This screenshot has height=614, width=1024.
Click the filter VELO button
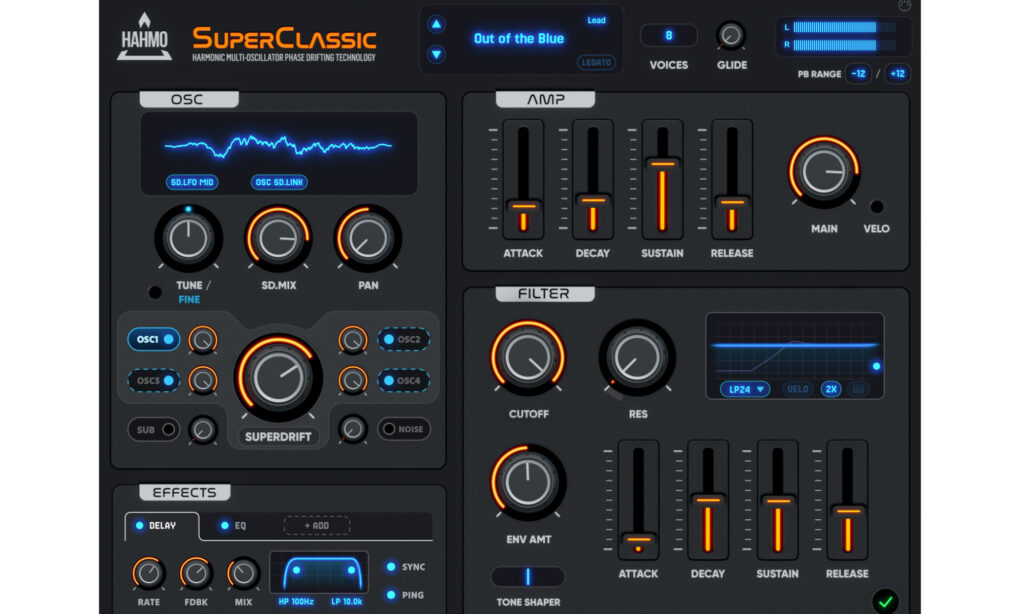797,389
